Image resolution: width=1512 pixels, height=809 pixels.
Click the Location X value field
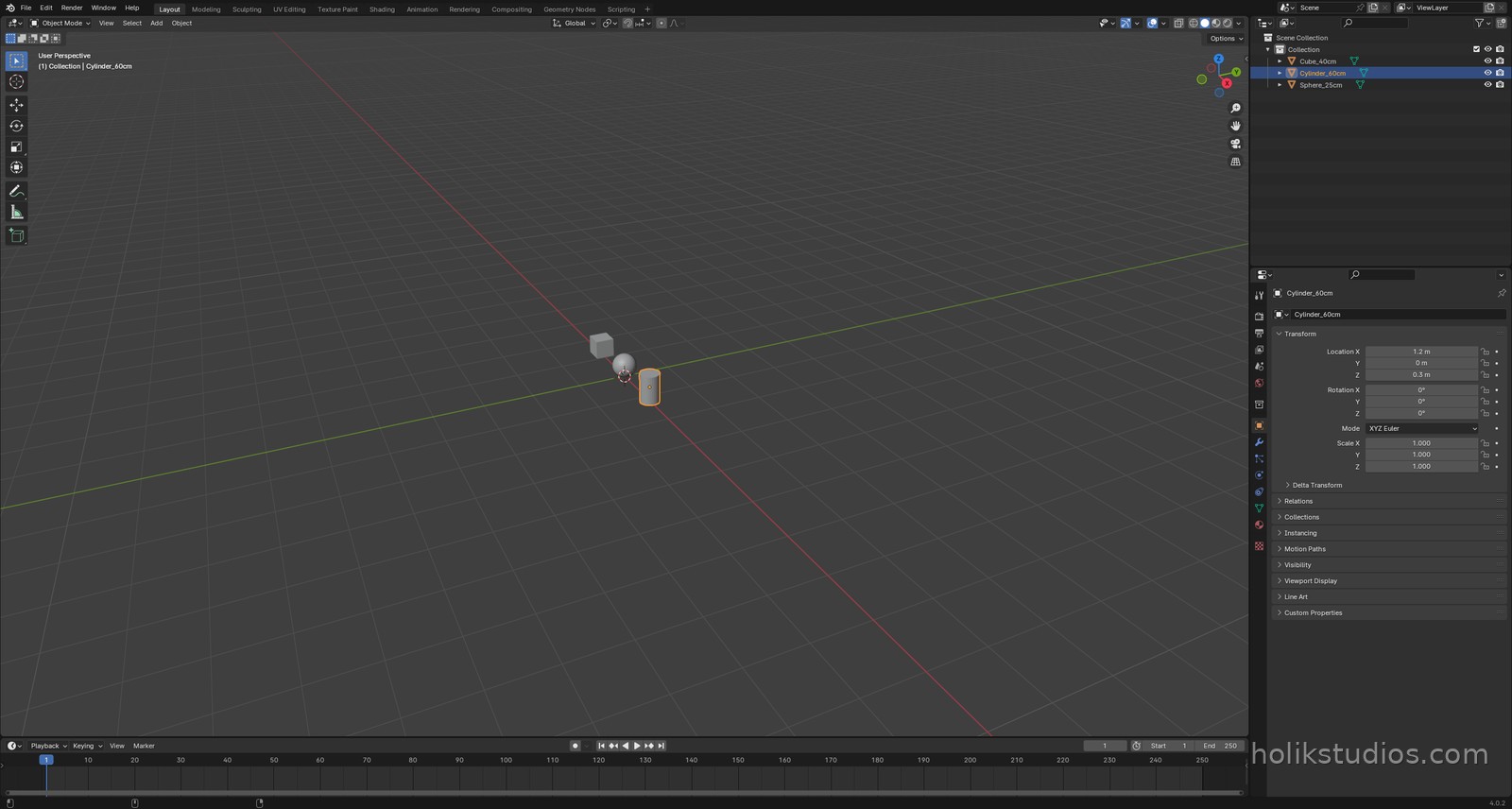(1421, 352)
